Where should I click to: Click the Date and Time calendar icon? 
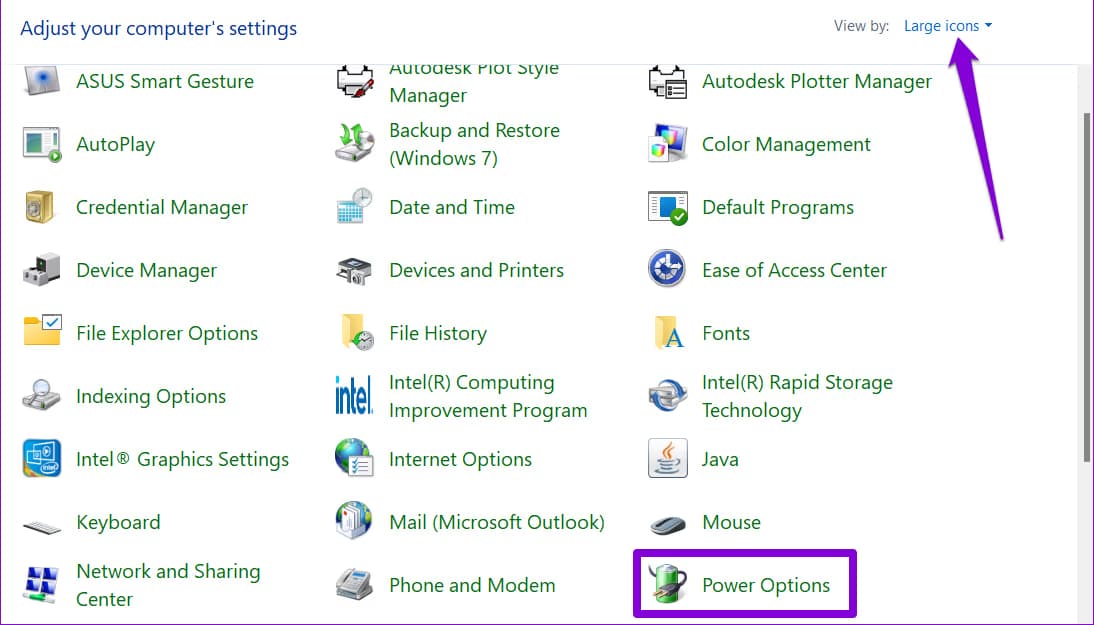tap(354, 208)
